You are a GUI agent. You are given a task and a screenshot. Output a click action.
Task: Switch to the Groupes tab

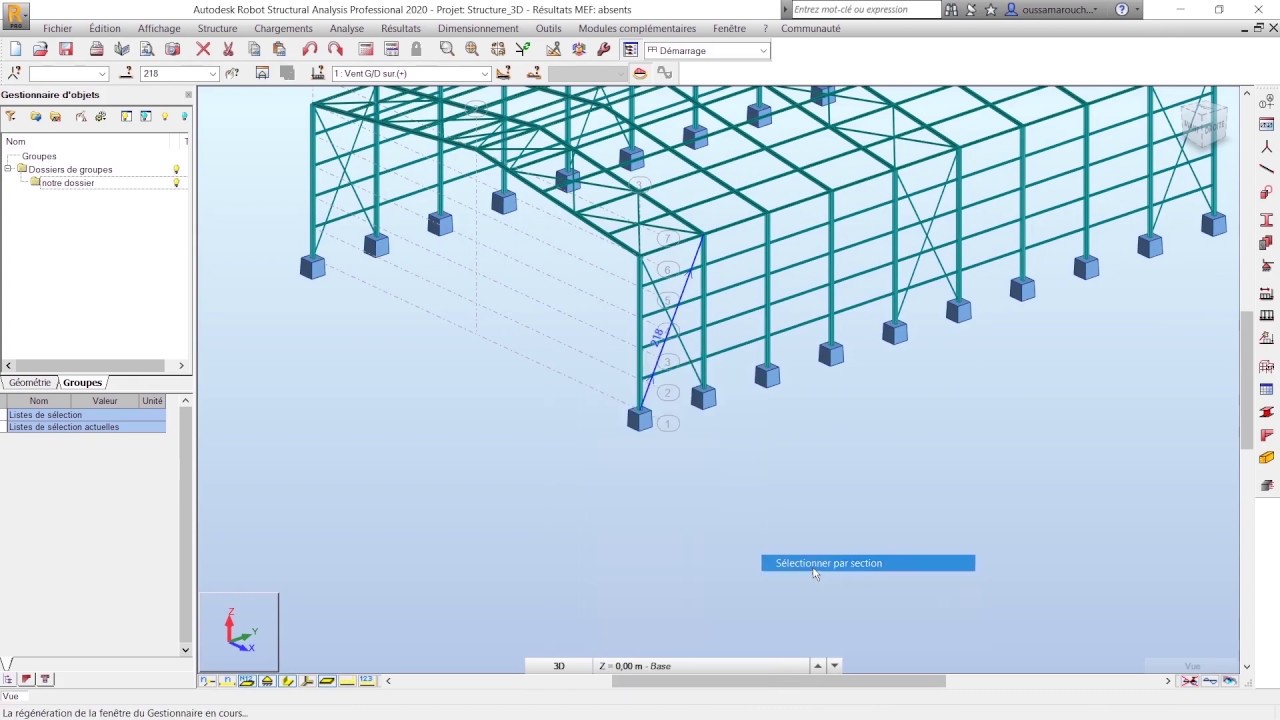[82, 383]
